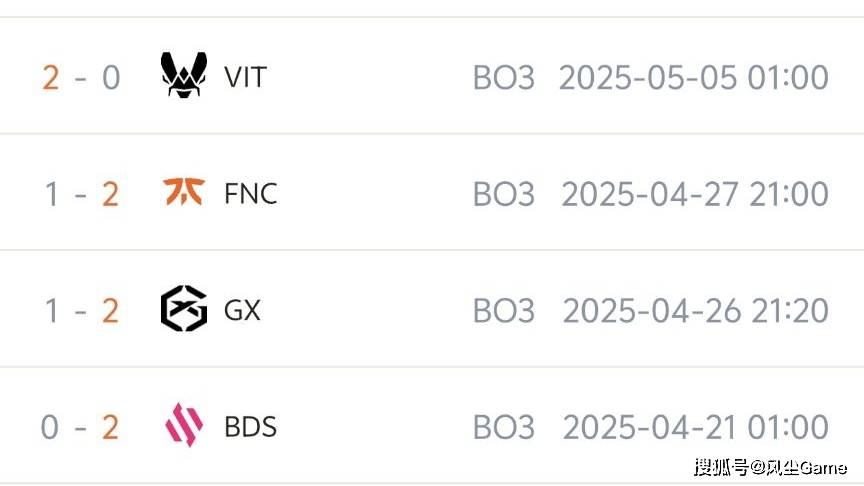864x486 pixels.
Task: Click the 0 - 2 score against BDS
Action: [x=80, y=428]
